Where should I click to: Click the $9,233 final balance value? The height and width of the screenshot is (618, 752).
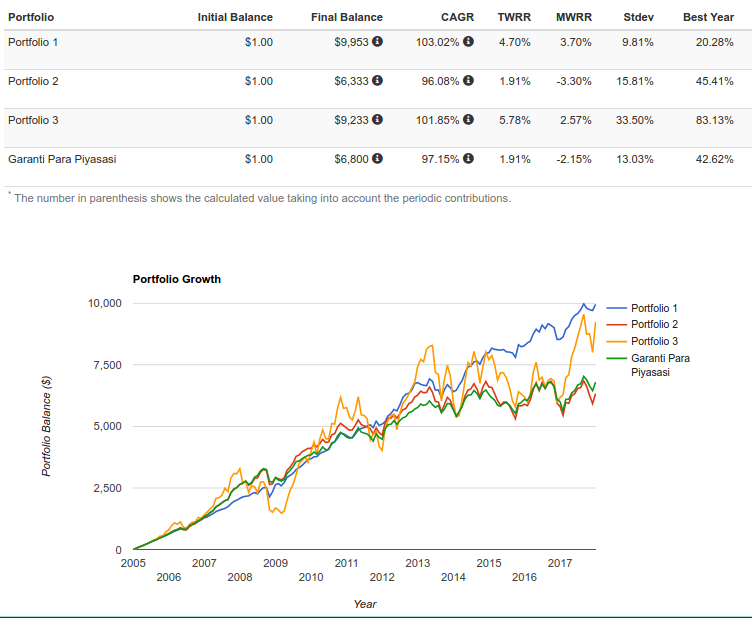[352, 120]
